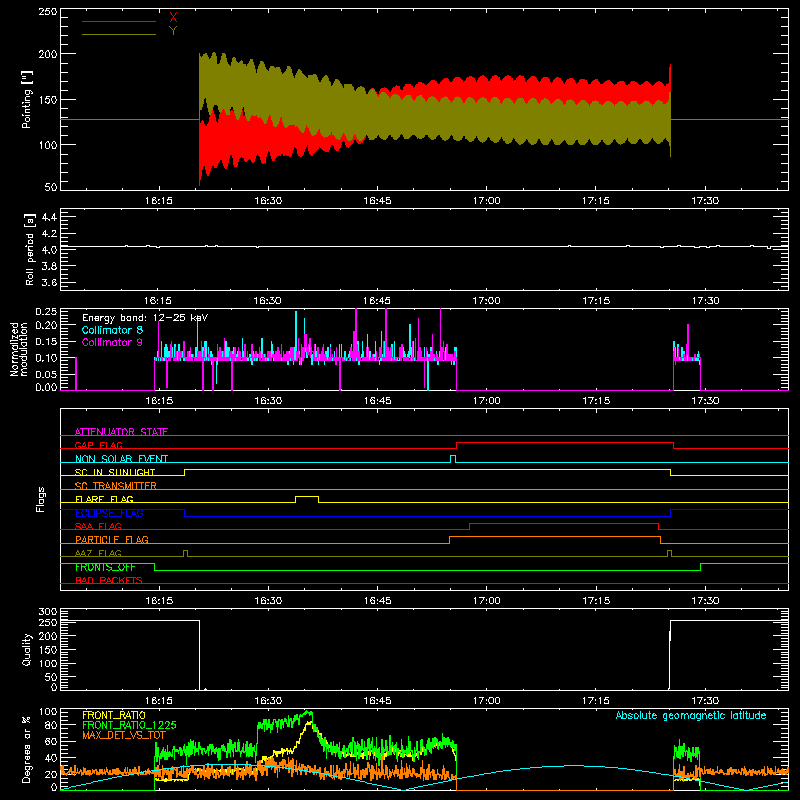Click the FLARE_FLAG label
Screen dimensions: 800x800
tap(104, 499)
